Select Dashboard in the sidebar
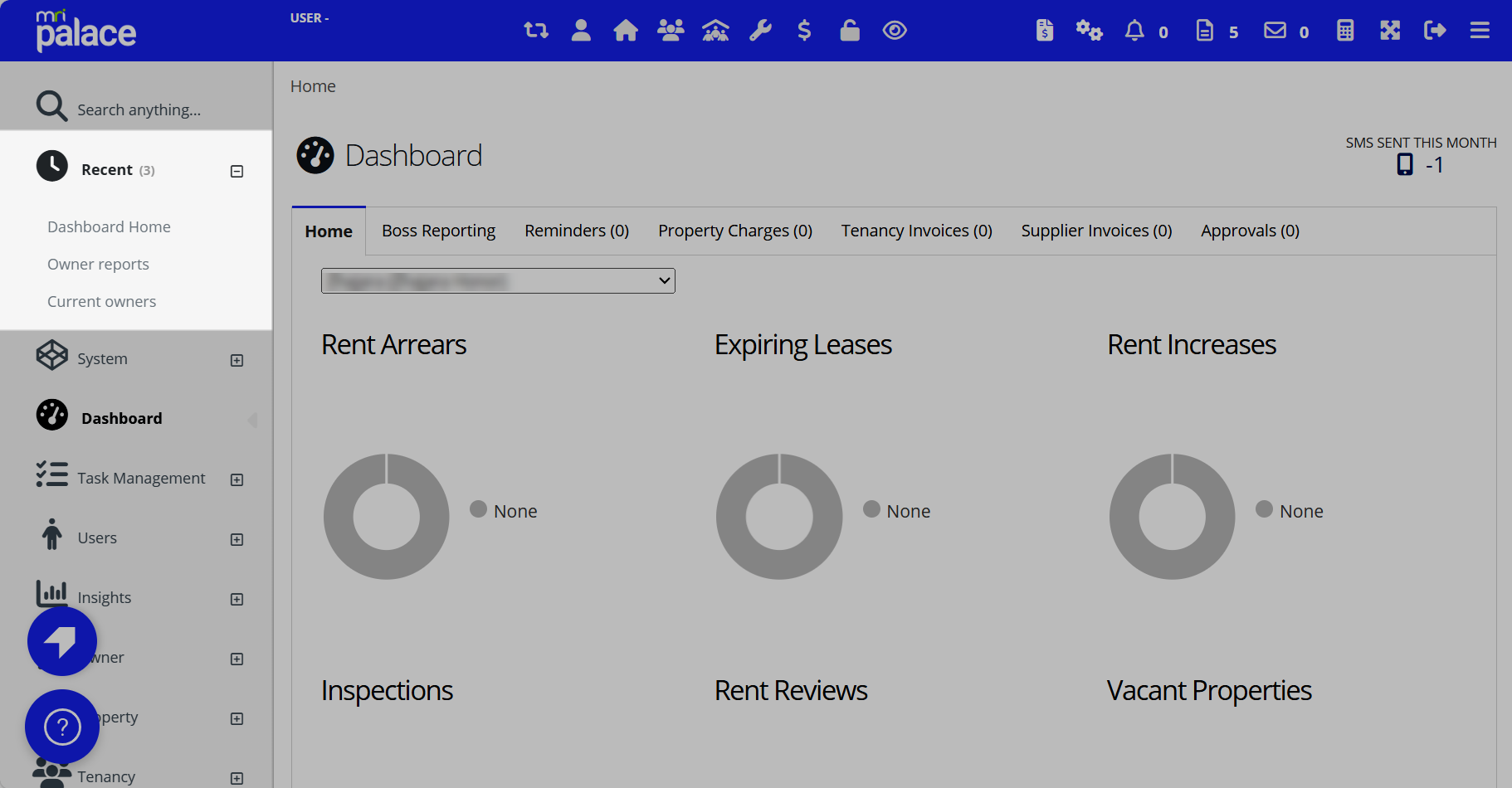This screenshot has width=1512, height=788. click(121, 418)
